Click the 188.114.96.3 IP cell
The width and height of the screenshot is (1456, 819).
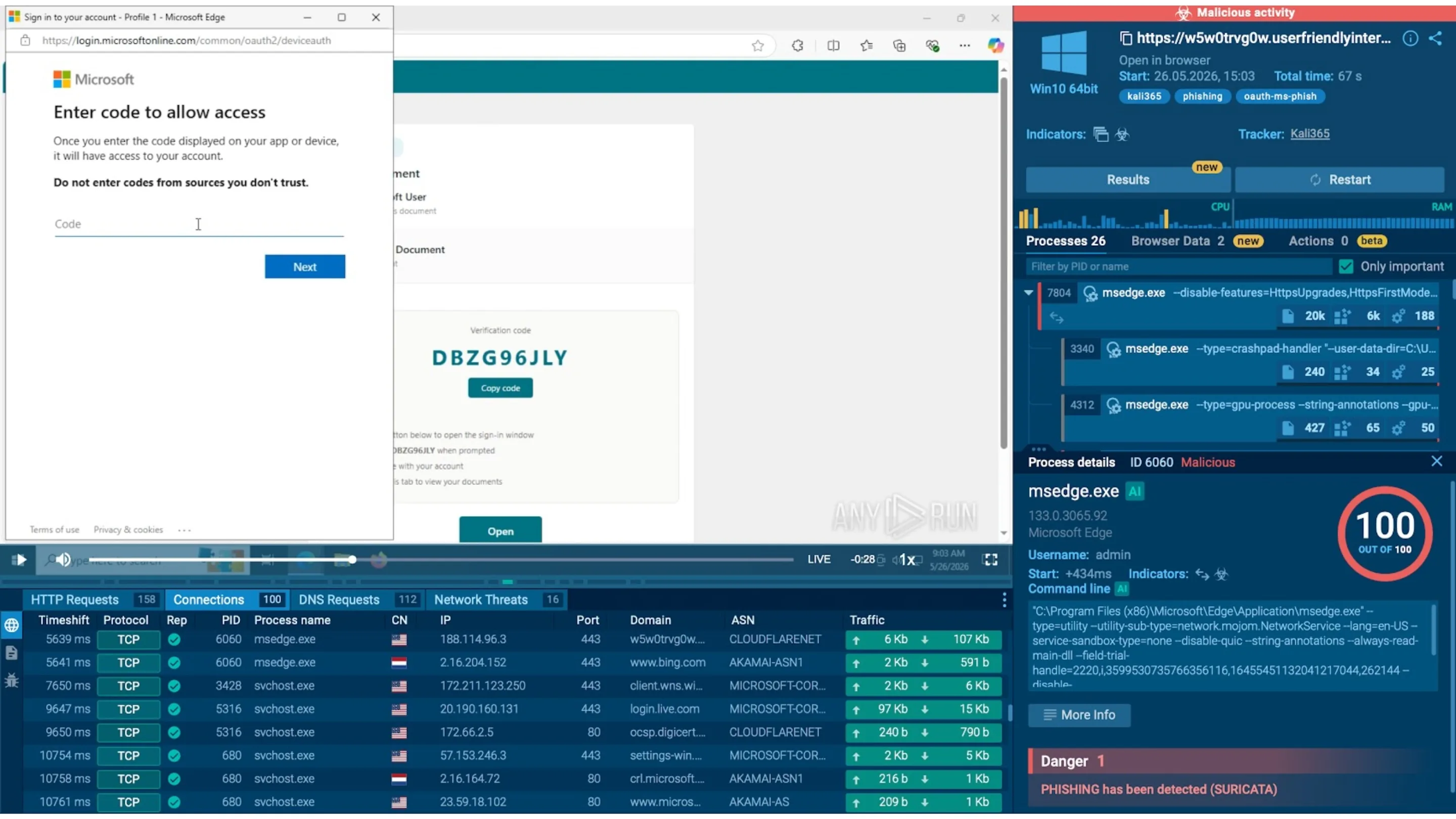473,639
